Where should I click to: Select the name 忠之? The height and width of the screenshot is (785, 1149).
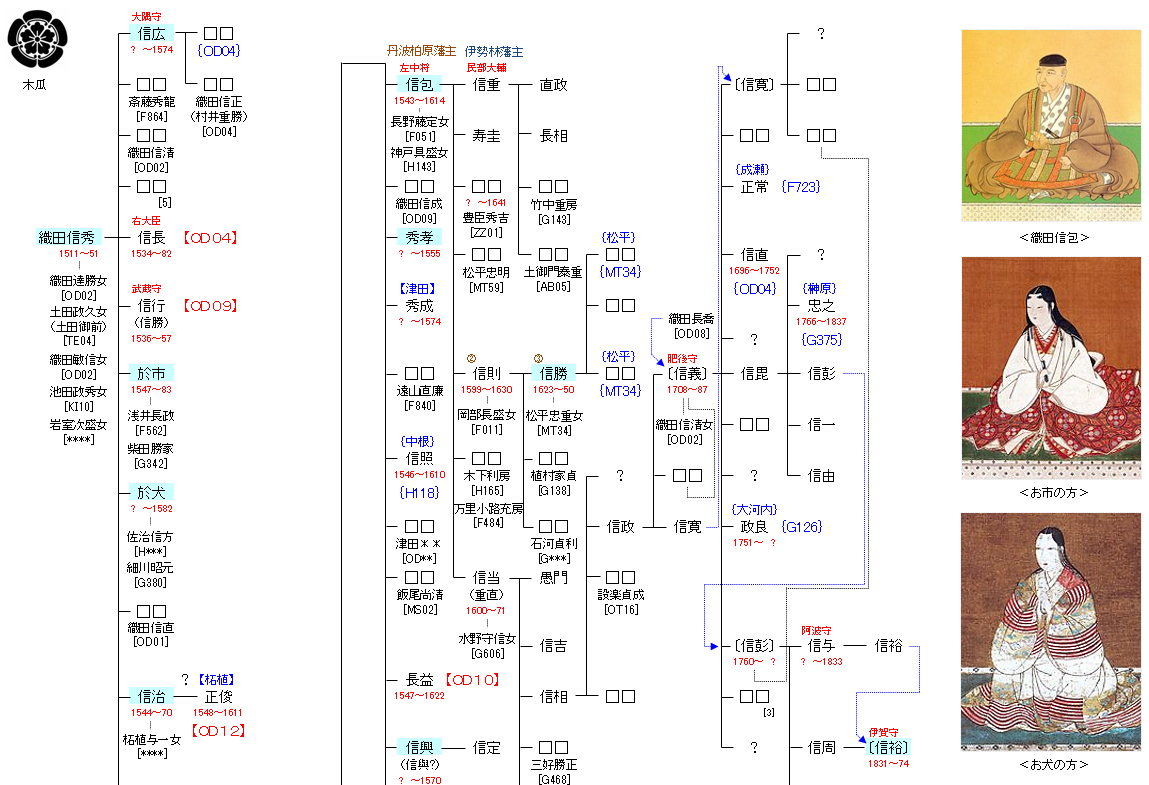pos(821,306)
